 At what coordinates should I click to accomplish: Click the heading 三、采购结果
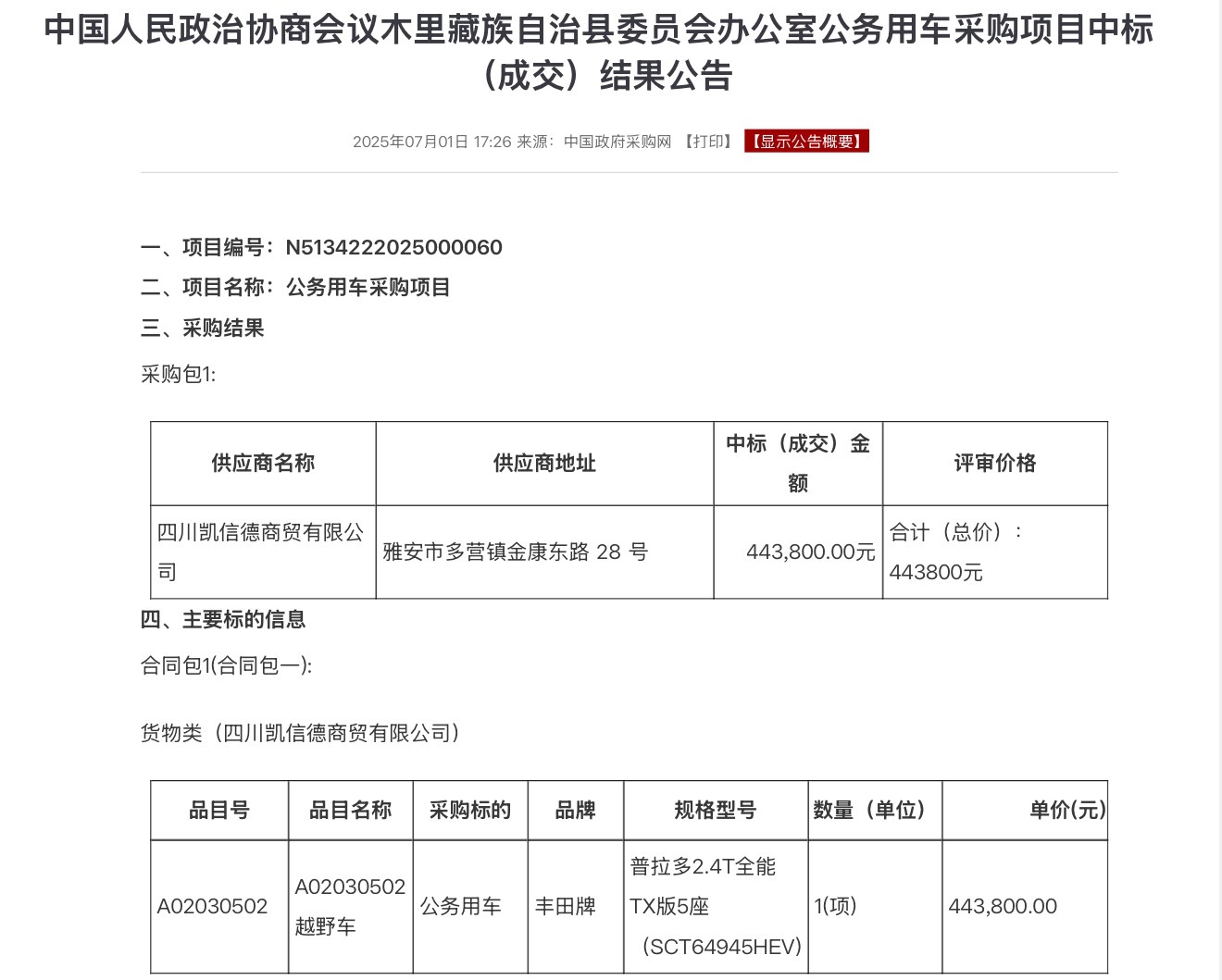coord(203,329)
